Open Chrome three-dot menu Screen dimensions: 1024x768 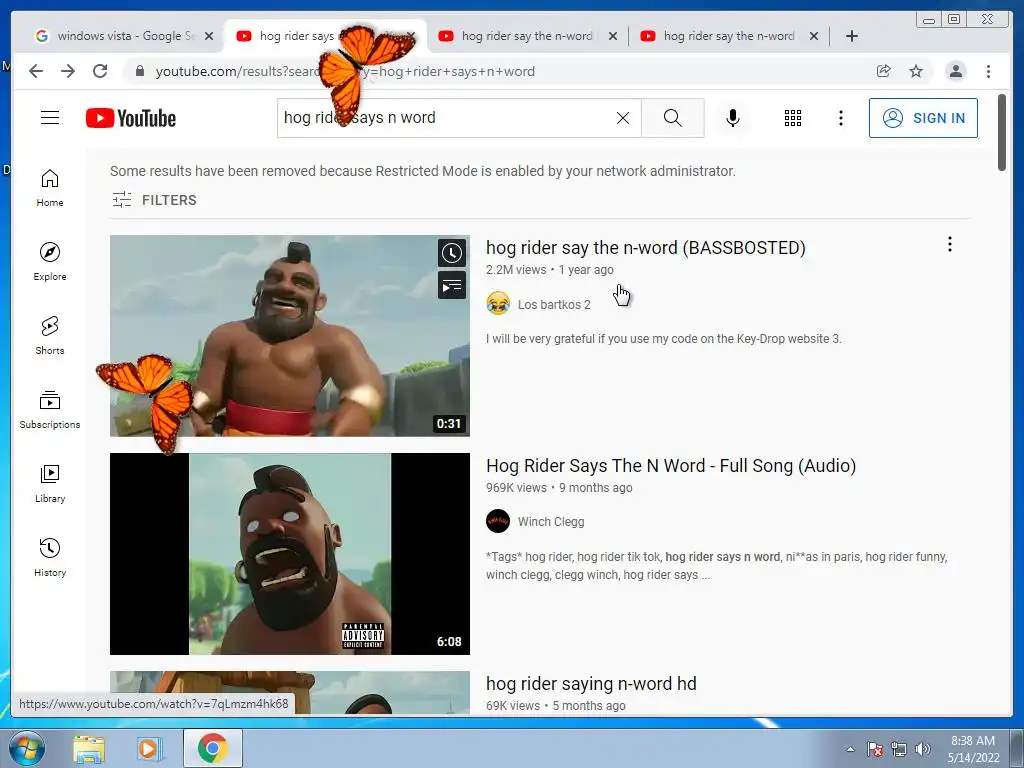988,71
